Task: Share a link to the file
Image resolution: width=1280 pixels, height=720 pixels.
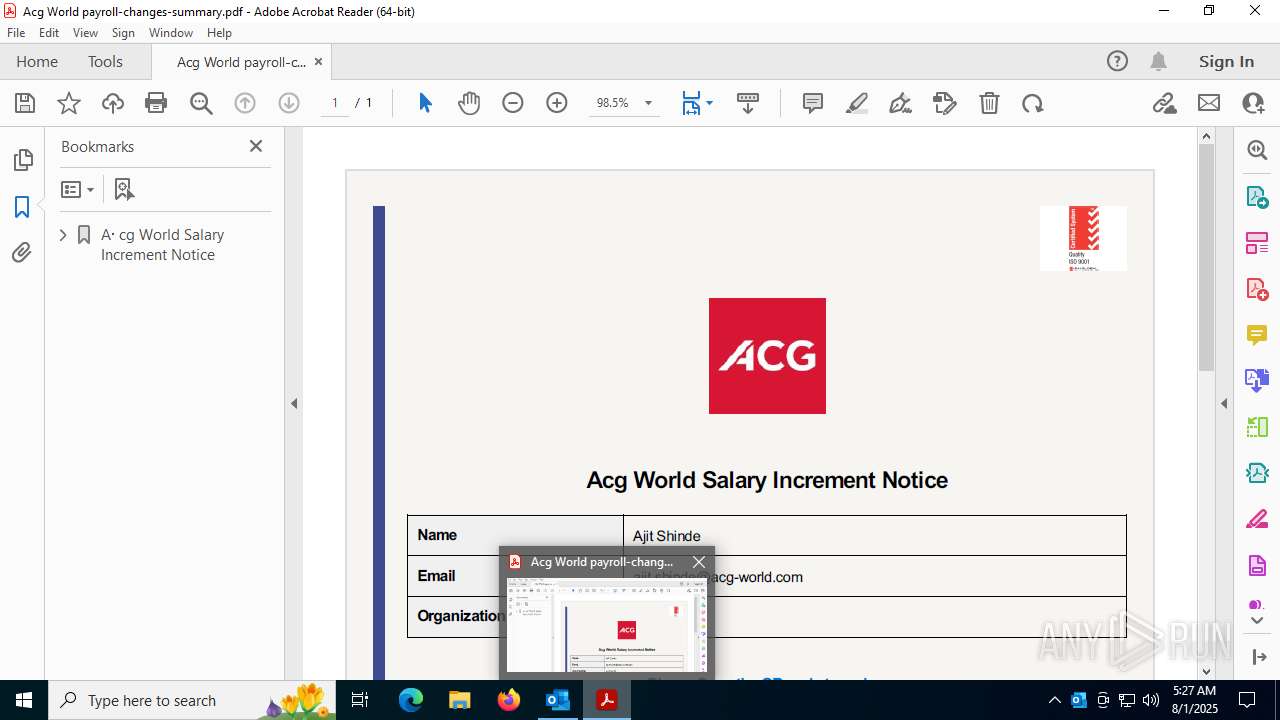Action: (x=1165, y=103)
